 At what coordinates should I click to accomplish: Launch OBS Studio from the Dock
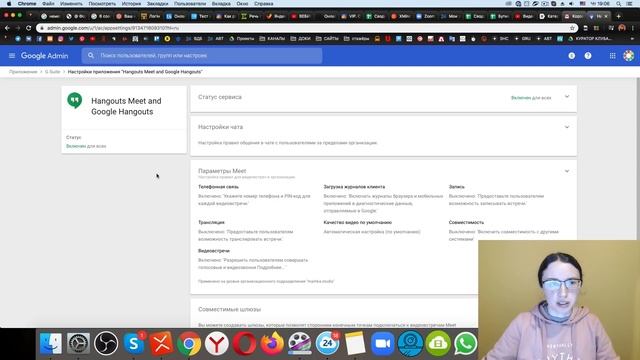(106, 343)
